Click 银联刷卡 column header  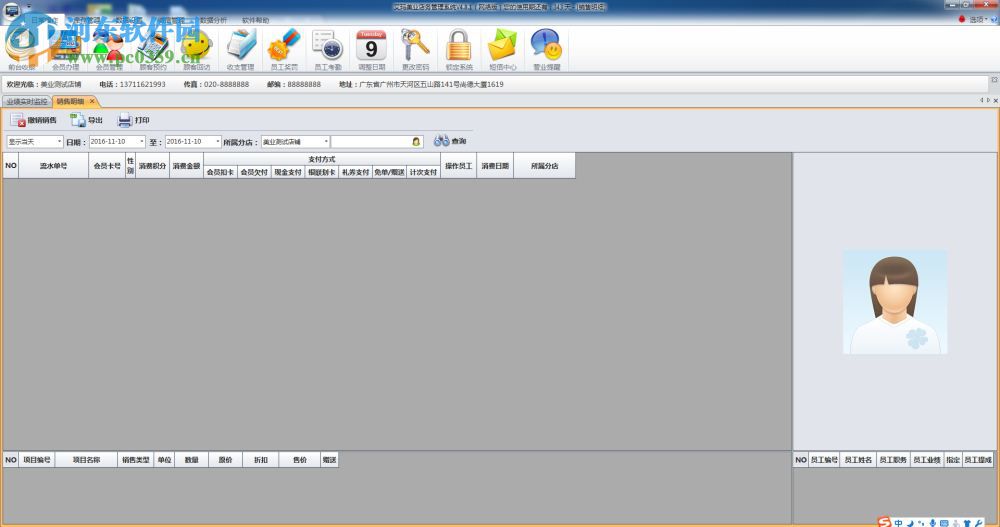tap(321, 172)
